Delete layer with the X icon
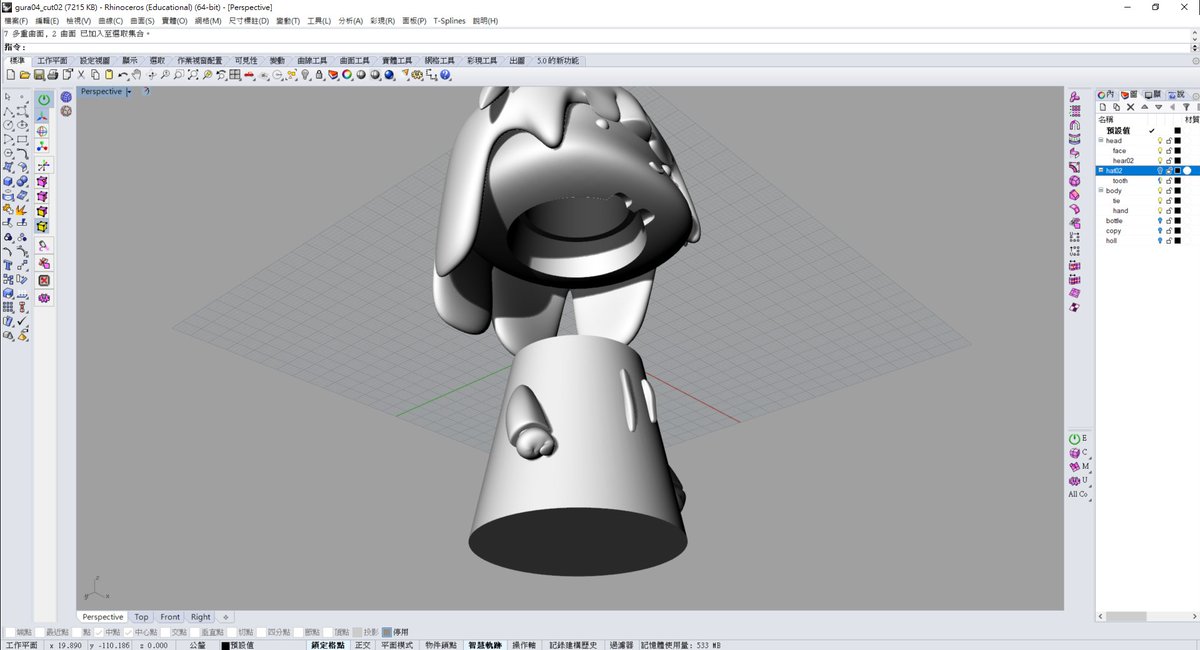Viewport: 1200px width, 650px height. (x=1131, y=107)
